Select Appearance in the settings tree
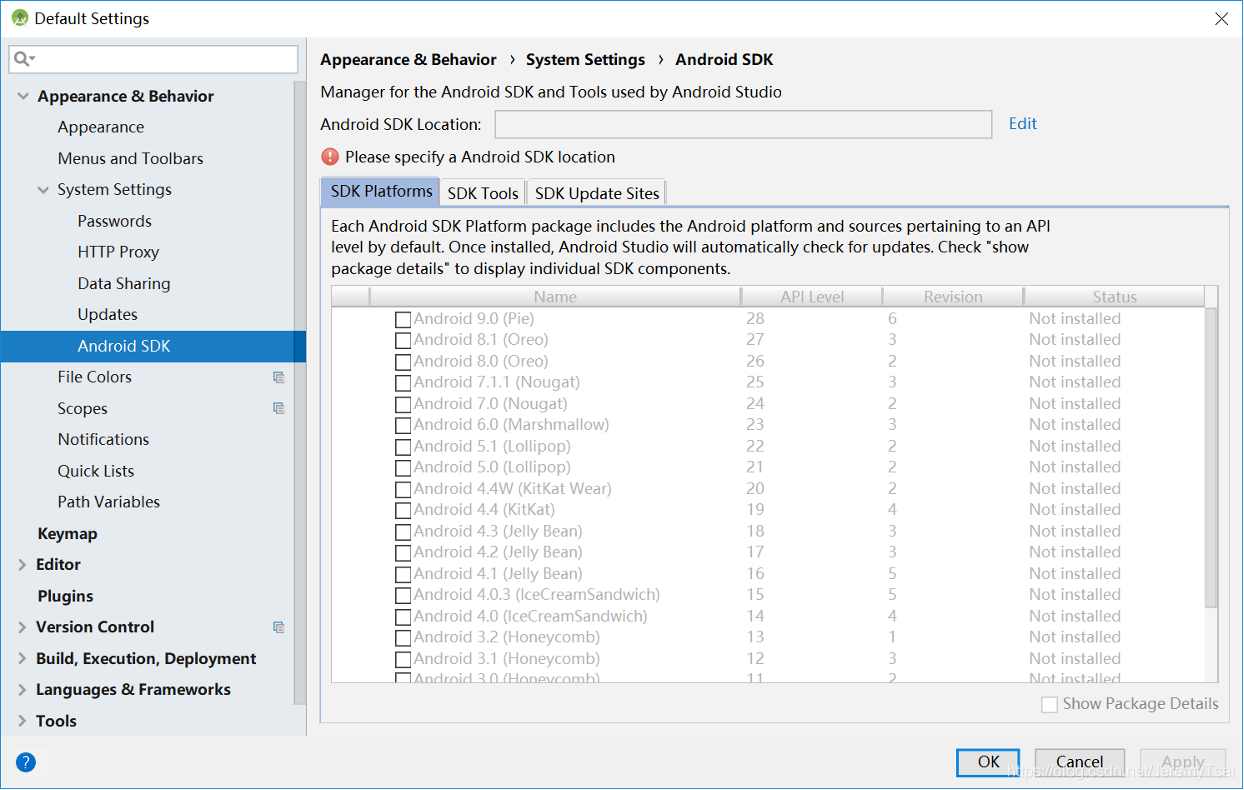This screenshot has width=1244, height=790. (101, 127)
